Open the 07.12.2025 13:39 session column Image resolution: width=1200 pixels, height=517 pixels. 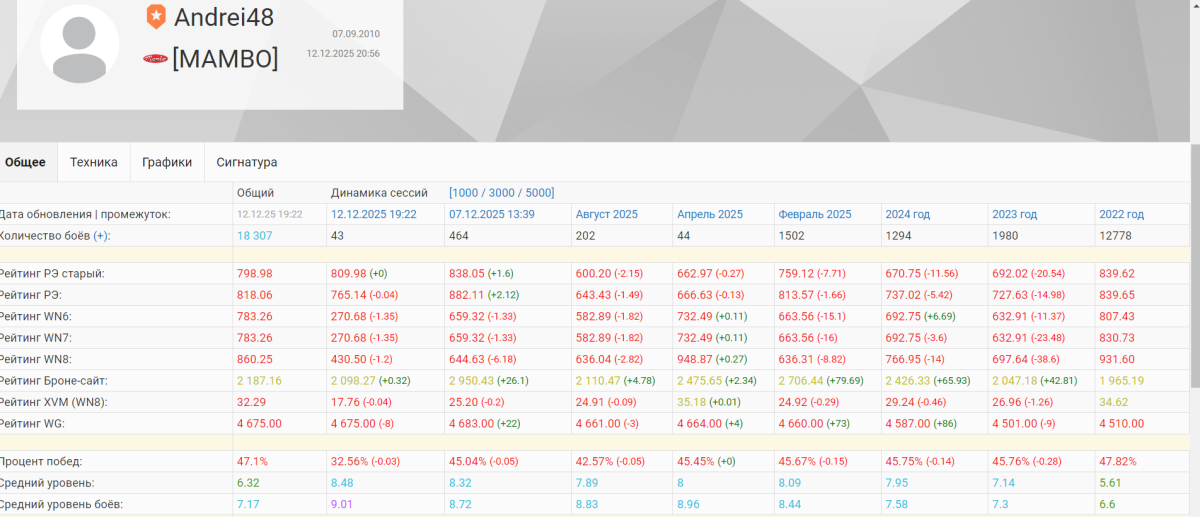click(x=492, y=214)
